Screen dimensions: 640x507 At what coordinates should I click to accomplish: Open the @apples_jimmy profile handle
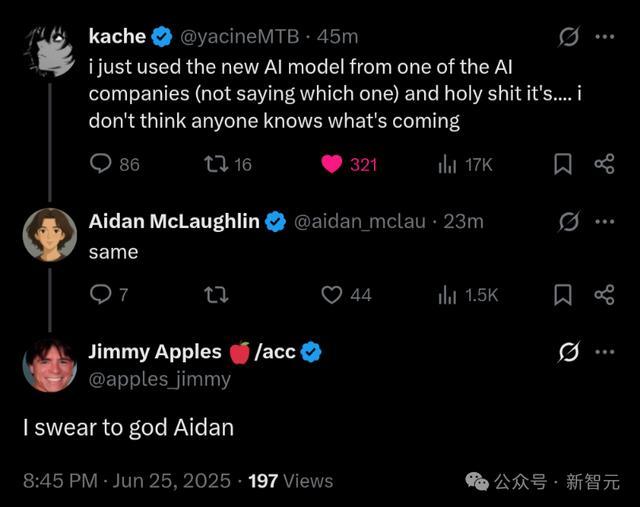click(x=159, y=379)
